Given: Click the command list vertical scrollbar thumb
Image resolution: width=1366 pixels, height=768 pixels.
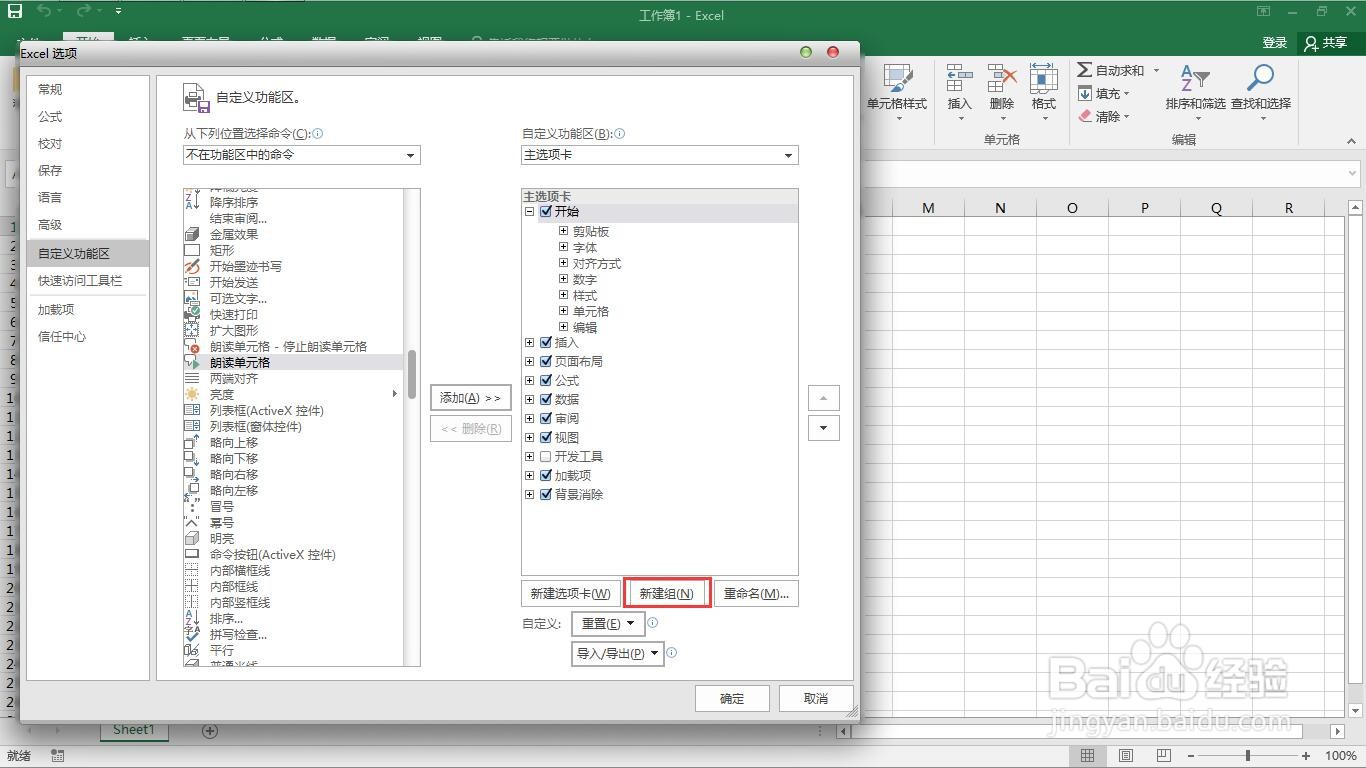Looking at the screenshot, I should point(412,374).
